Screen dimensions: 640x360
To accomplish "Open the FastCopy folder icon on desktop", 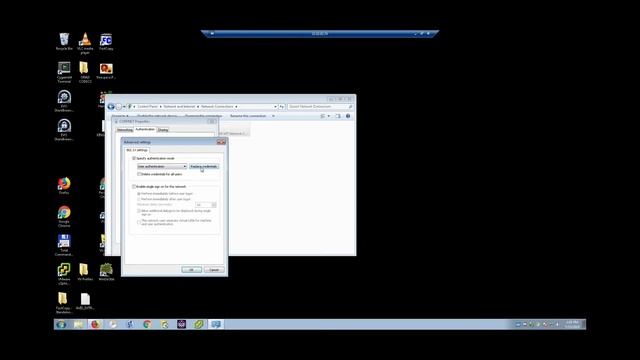I will pos(63,303).
